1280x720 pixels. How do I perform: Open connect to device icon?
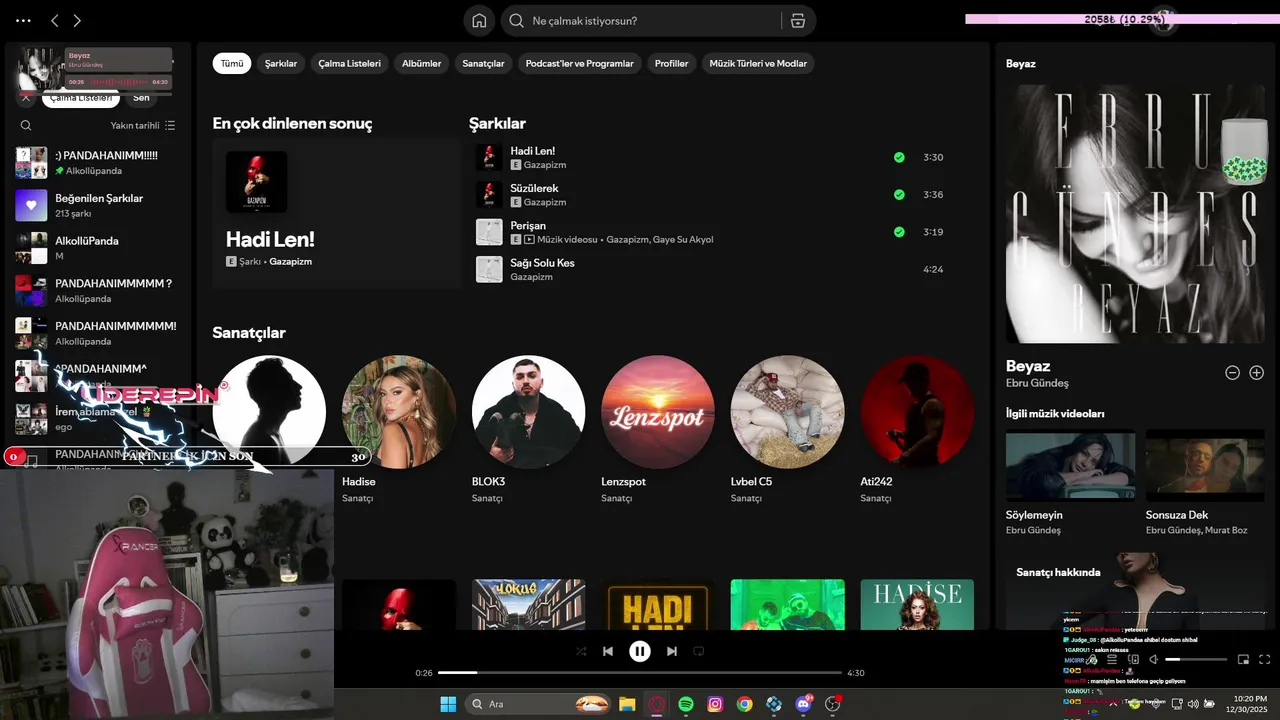[1133, 659]
